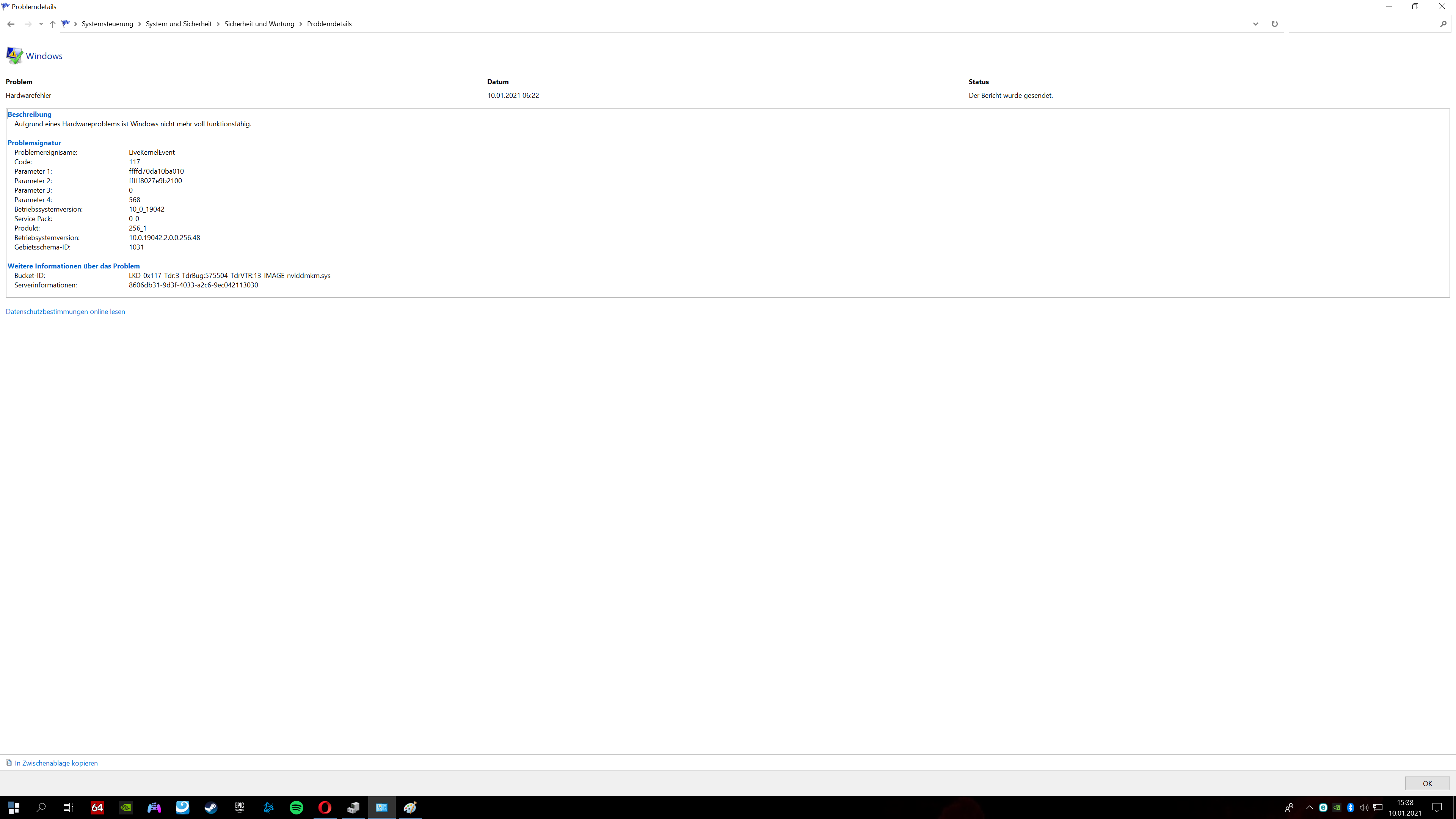
Task: Open Spotify from the taskbar
Action: point(296,807)
